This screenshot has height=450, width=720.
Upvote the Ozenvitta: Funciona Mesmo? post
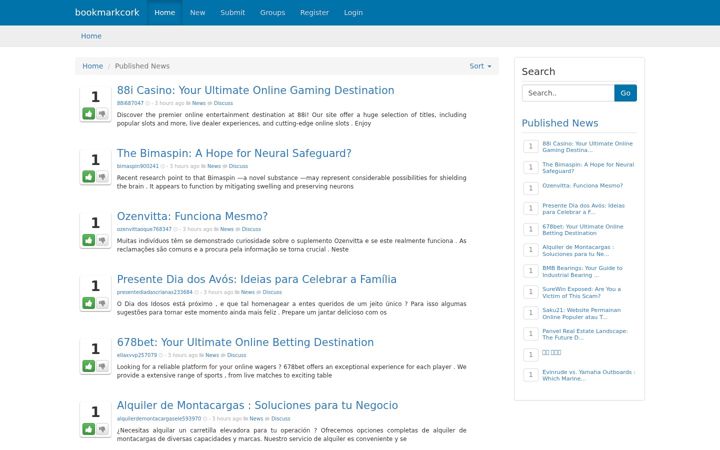(x=89, y=240)
